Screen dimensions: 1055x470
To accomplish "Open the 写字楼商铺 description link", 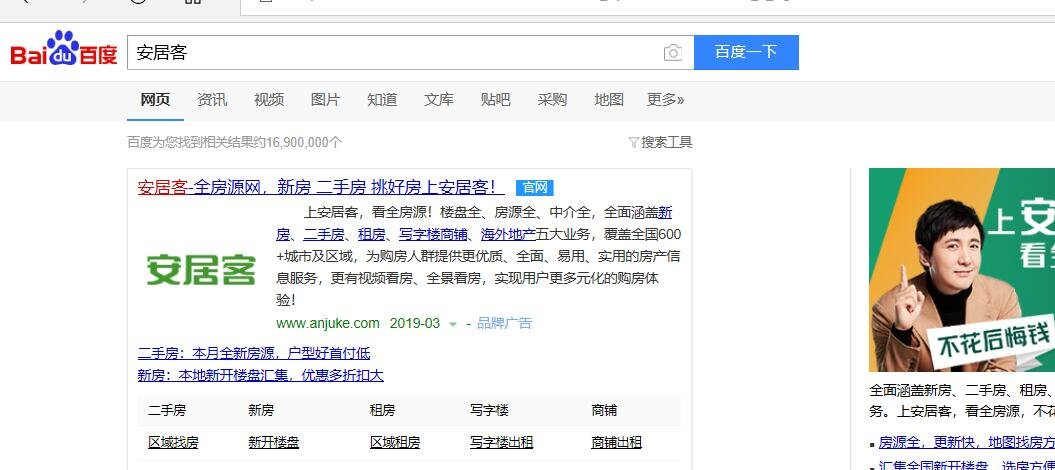I will (433, 235).
